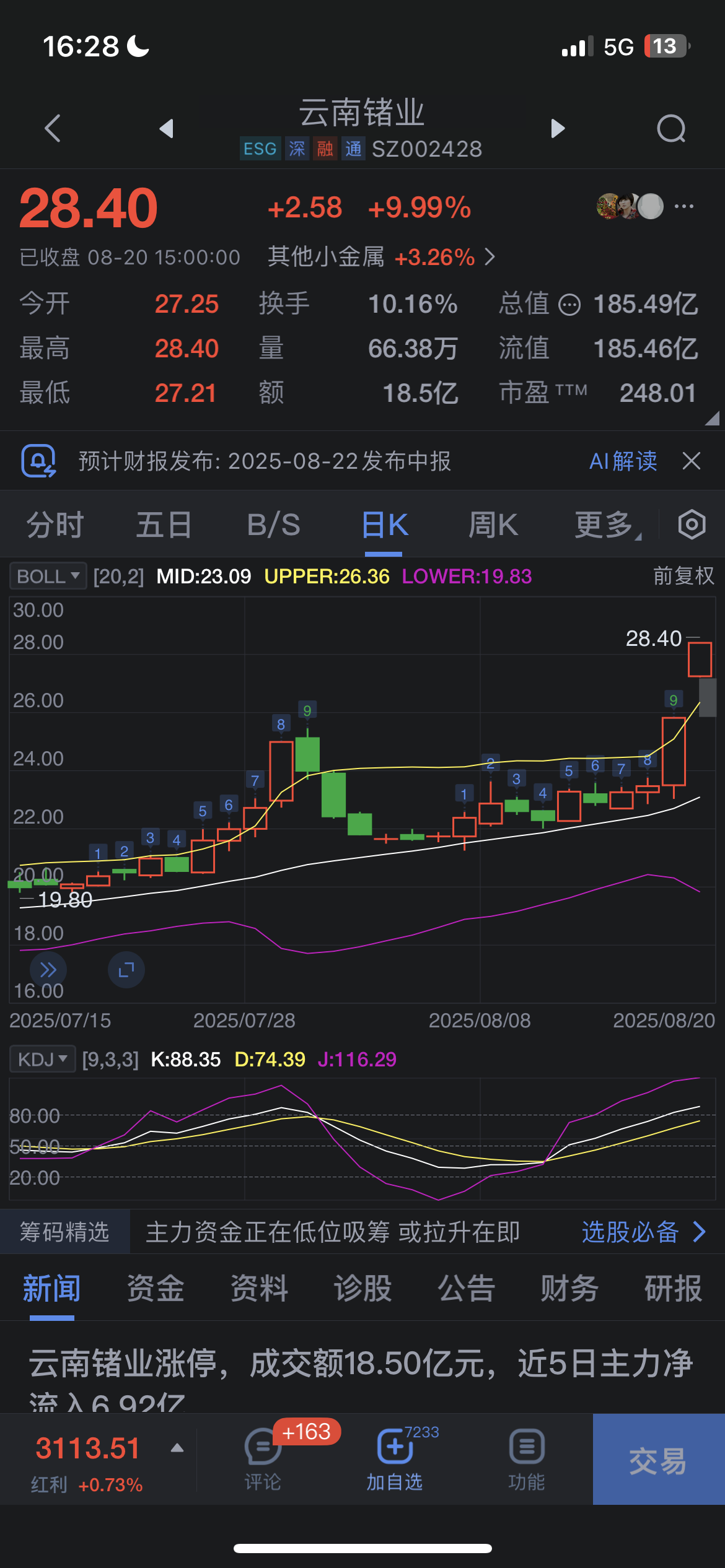725x1568 pixels.
Task: Open fullscreen chart view icon
Action: (126, 970)
